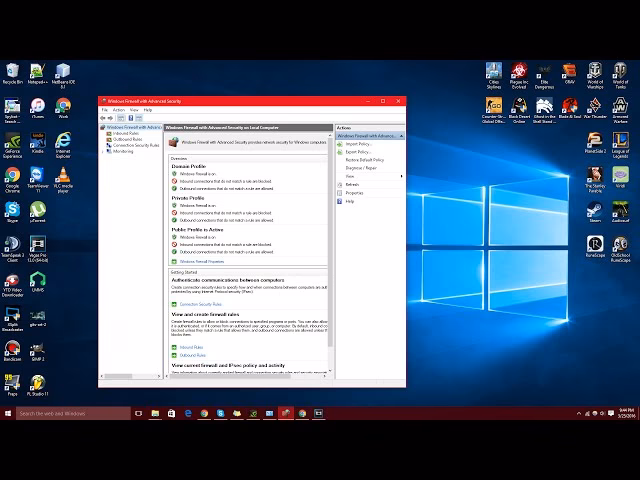Viewport: 640px width, 480px height.
Task: Click the uTorrent desktop icon
Action: coord(38,212)
